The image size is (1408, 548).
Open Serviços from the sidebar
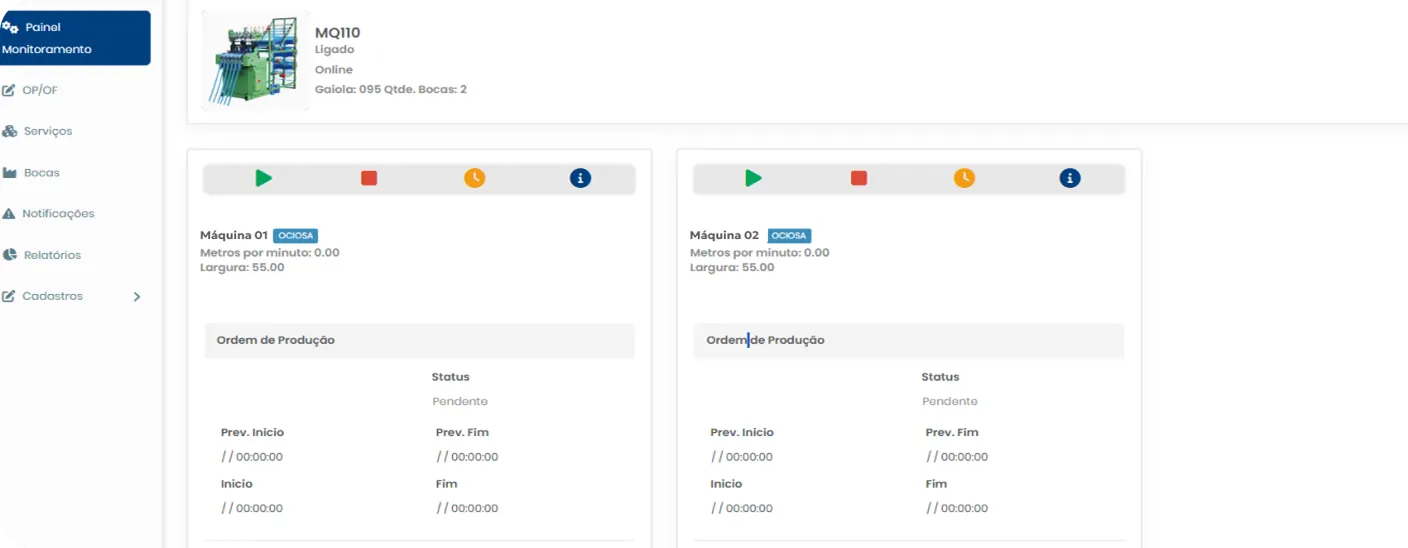[x=47, y=131]
